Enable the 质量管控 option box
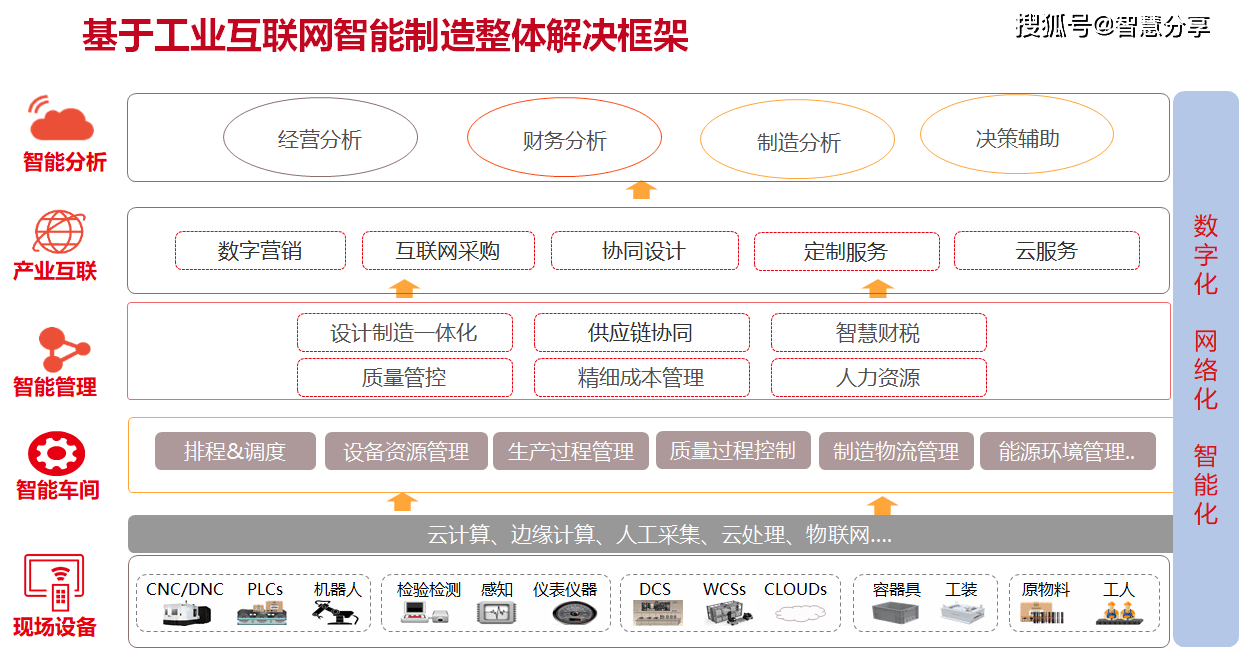1239x652 pixels. click(404, 378)
